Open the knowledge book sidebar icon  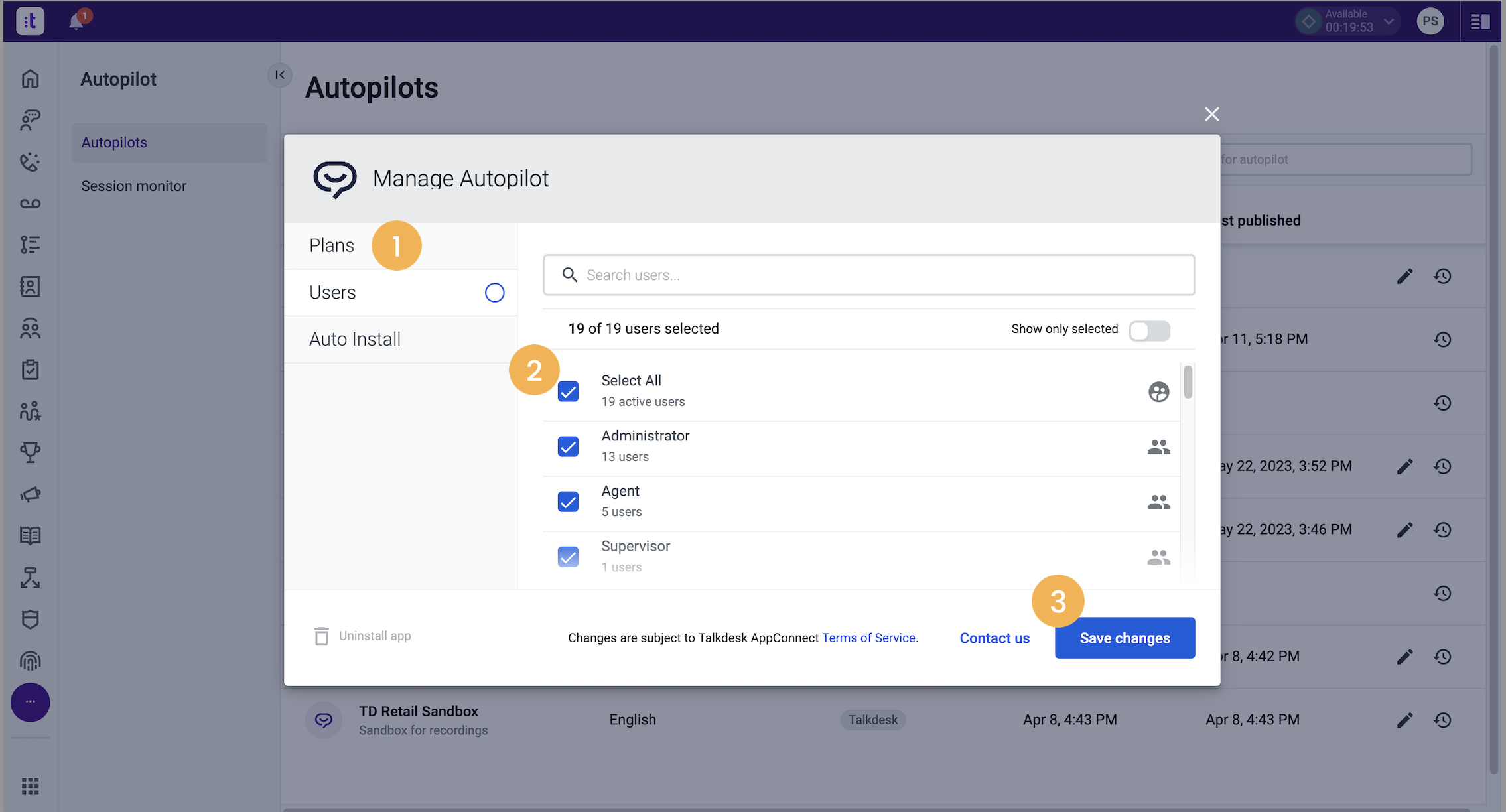[x=30, y=536]
